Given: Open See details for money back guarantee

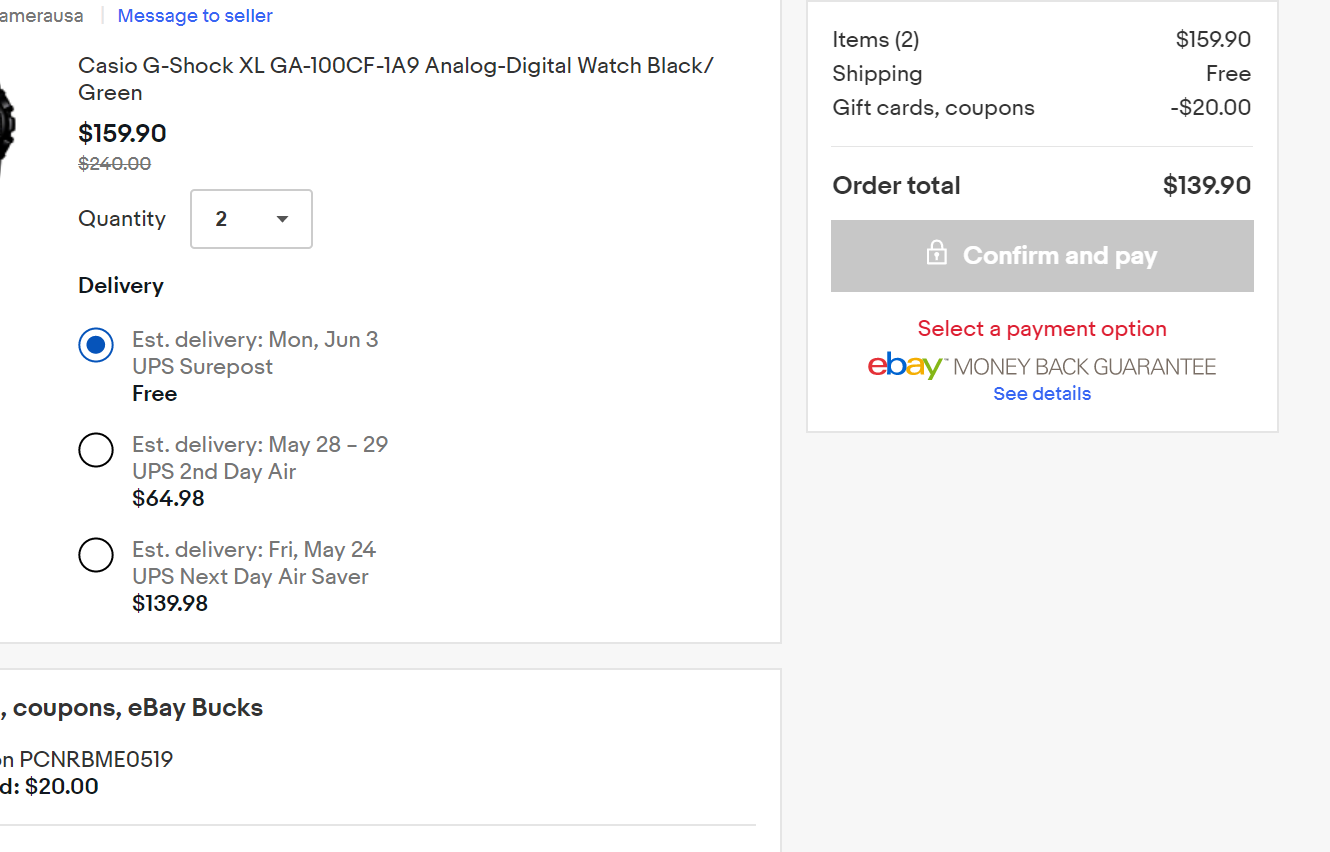Looking at the screenshot, I should [x=1042, y=394].
